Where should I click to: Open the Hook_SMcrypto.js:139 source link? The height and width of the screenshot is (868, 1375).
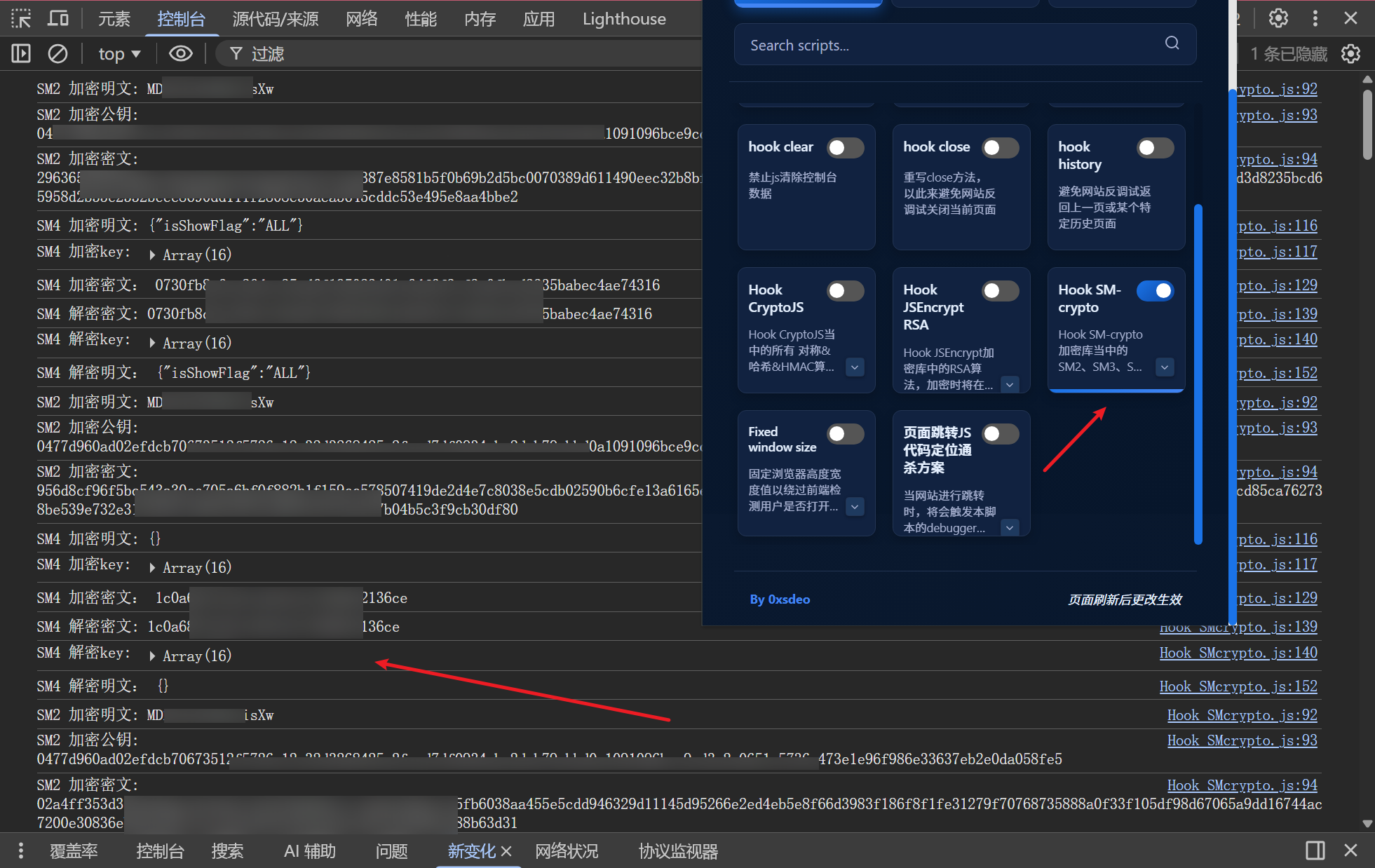click(1238, 627)
